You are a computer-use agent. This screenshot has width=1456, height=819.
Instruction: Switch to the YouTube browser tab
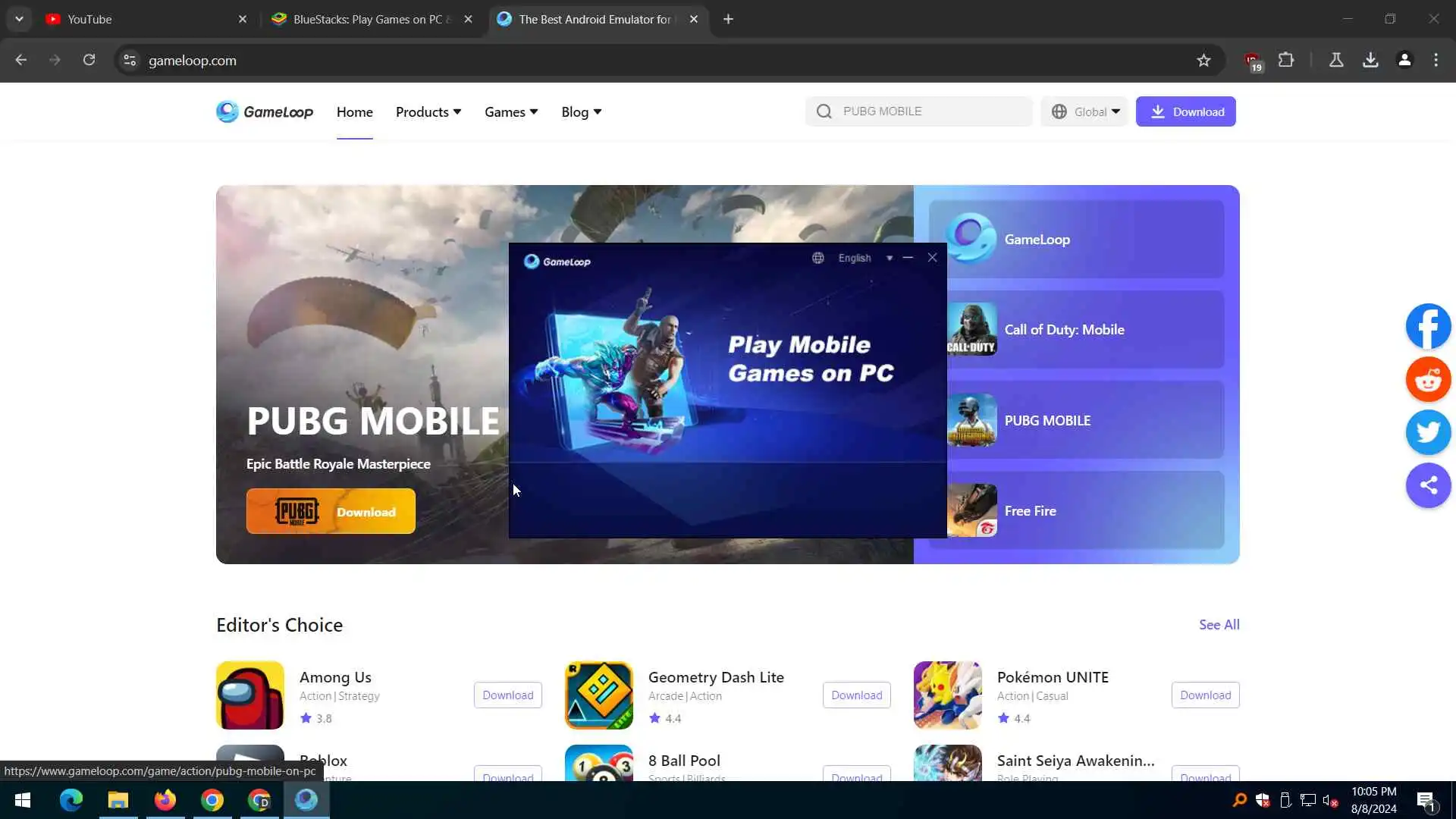pyautogui.click(x=89, y=19)
